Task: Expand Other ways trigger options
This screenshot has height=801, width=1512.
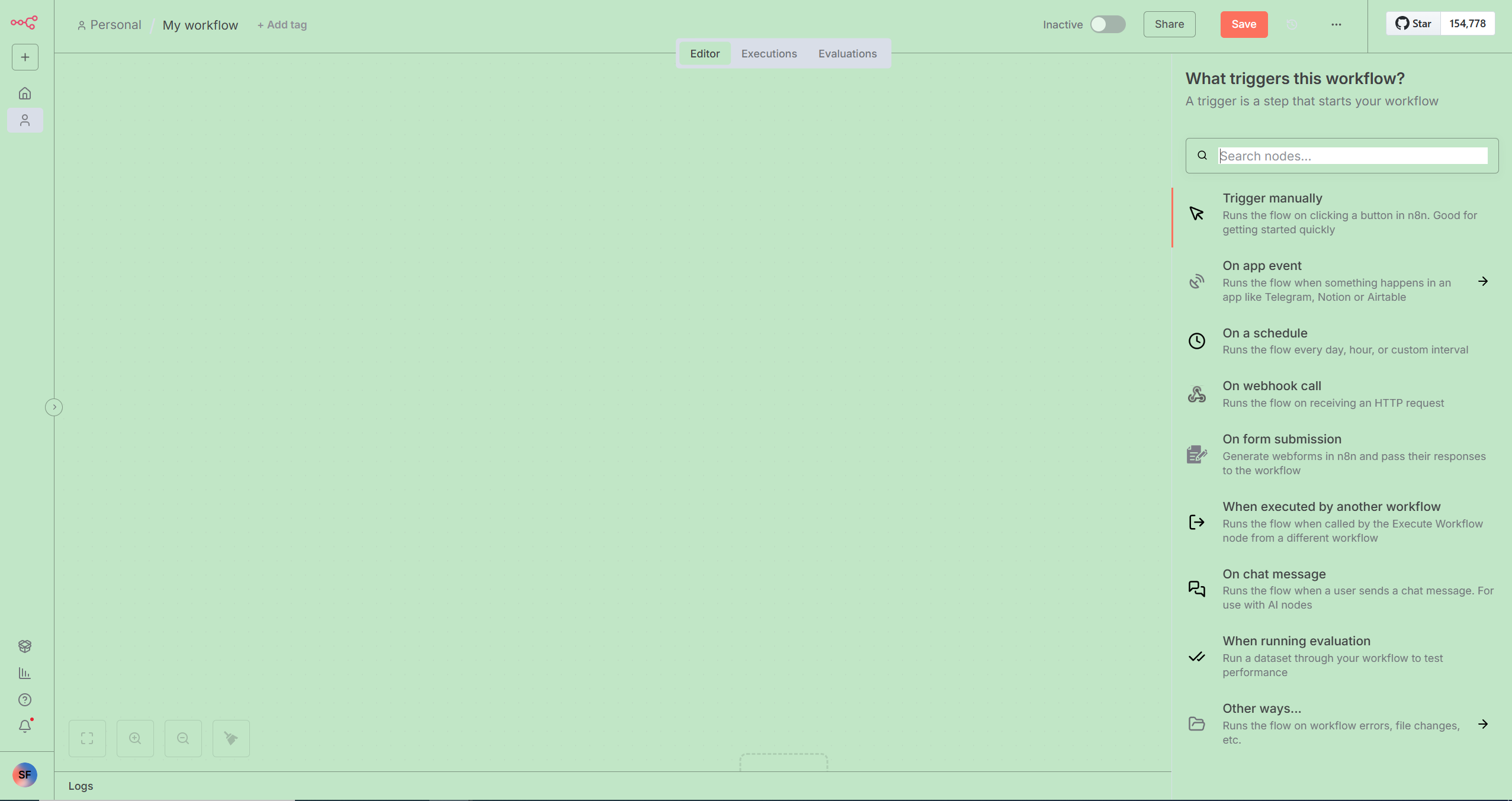Action: [x=1483, y=724]
